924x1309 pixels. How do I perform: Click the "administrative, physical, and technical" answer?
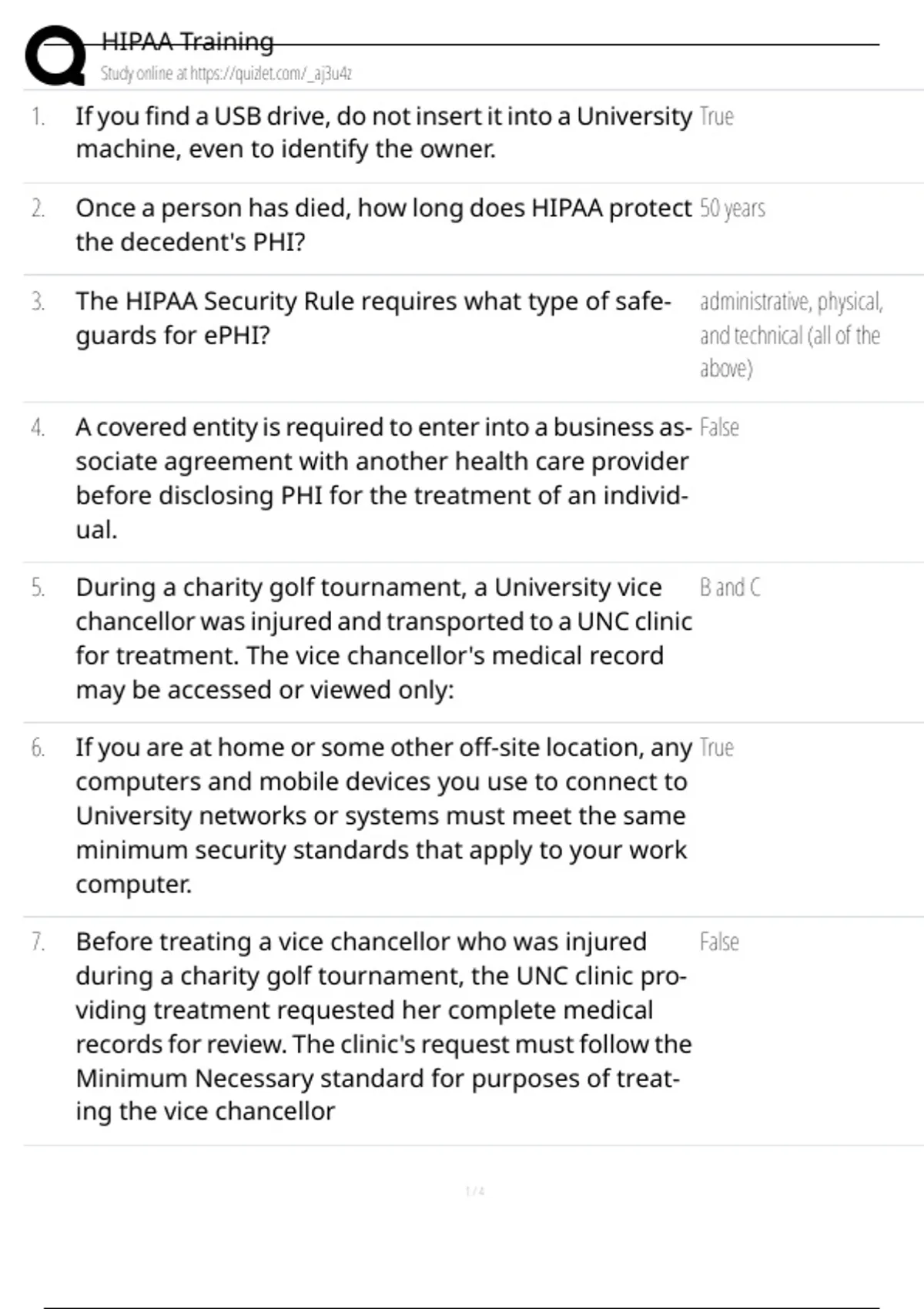pos(790,335)
